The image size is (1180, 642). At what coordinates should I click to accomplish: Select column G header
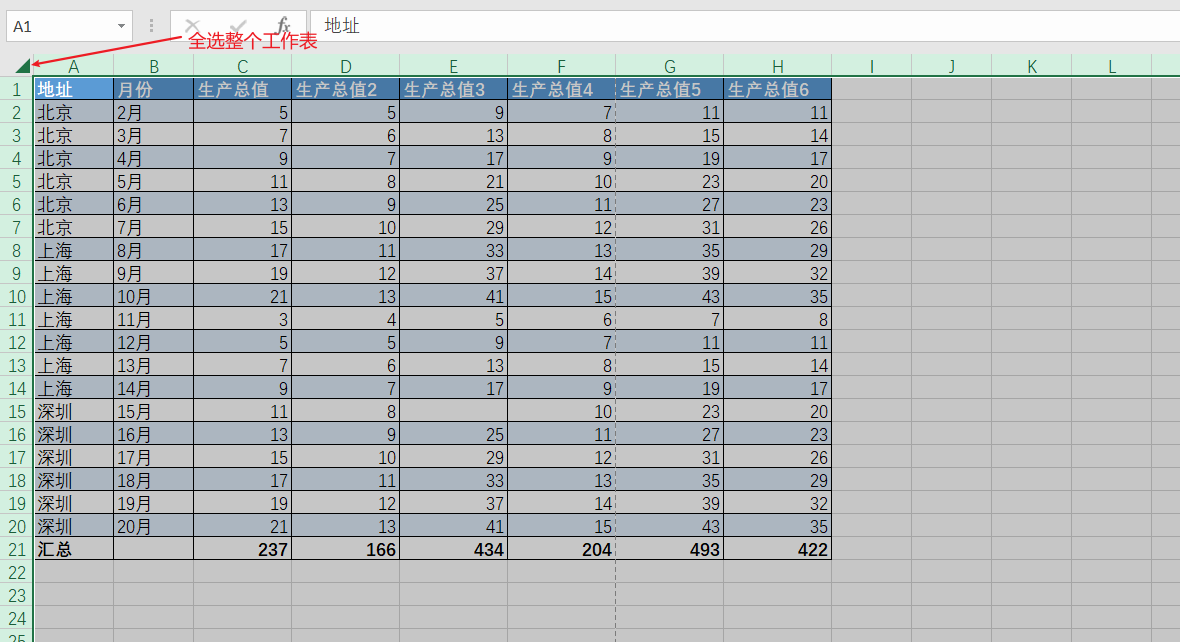tap(670, 66)
